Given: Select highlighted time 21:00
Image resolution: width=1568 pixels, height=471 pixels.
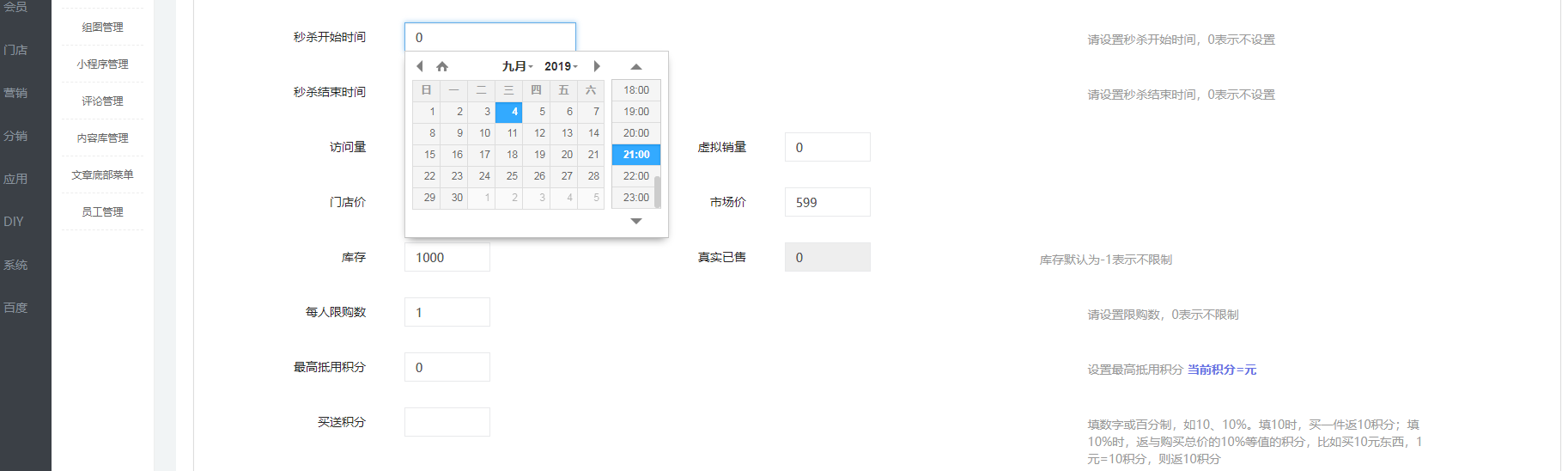Looking at the screenshot, I should (636, 155).
